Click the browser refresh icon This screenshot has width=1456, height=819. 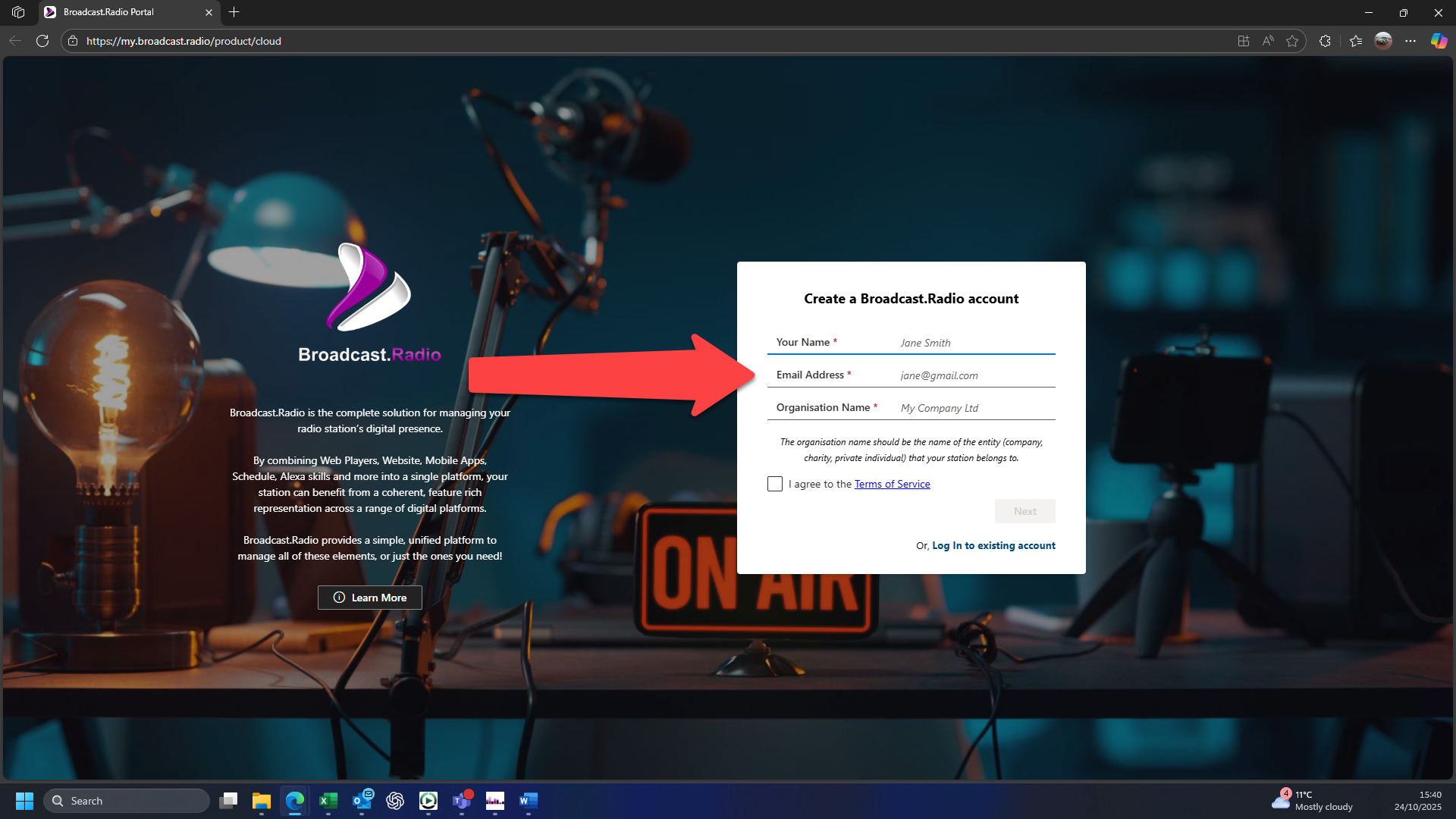[x=42, y=41]
